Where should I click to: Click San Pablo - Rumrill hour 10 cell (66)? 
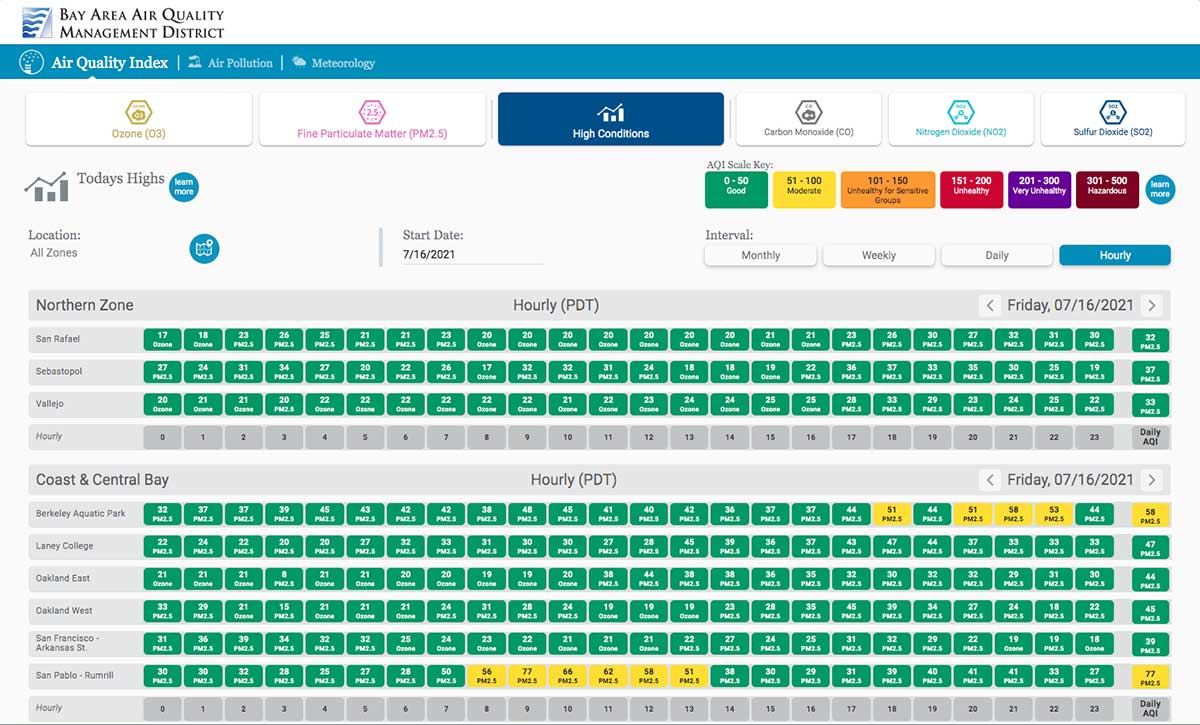click(x=568, y=676)
